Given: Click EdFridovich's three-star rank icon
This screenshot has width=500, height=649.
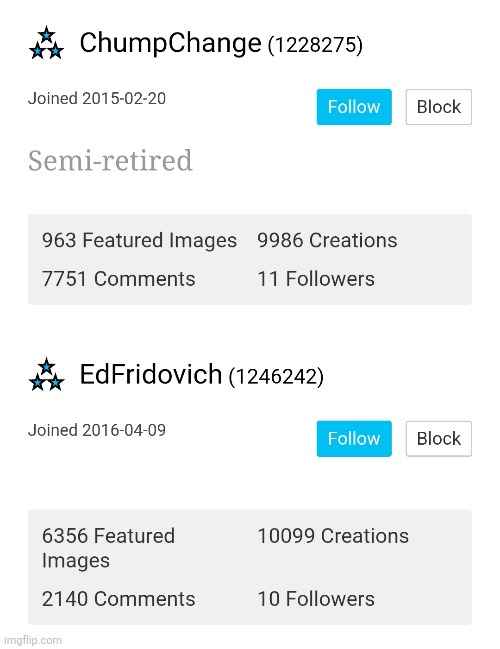Looking at the screenshot, I should coord(46,374).
